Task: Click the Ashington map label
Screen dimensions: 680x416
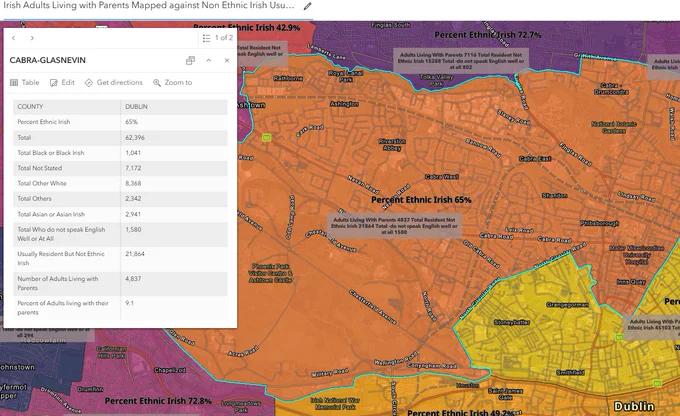Action: click(x=344, y=104)
